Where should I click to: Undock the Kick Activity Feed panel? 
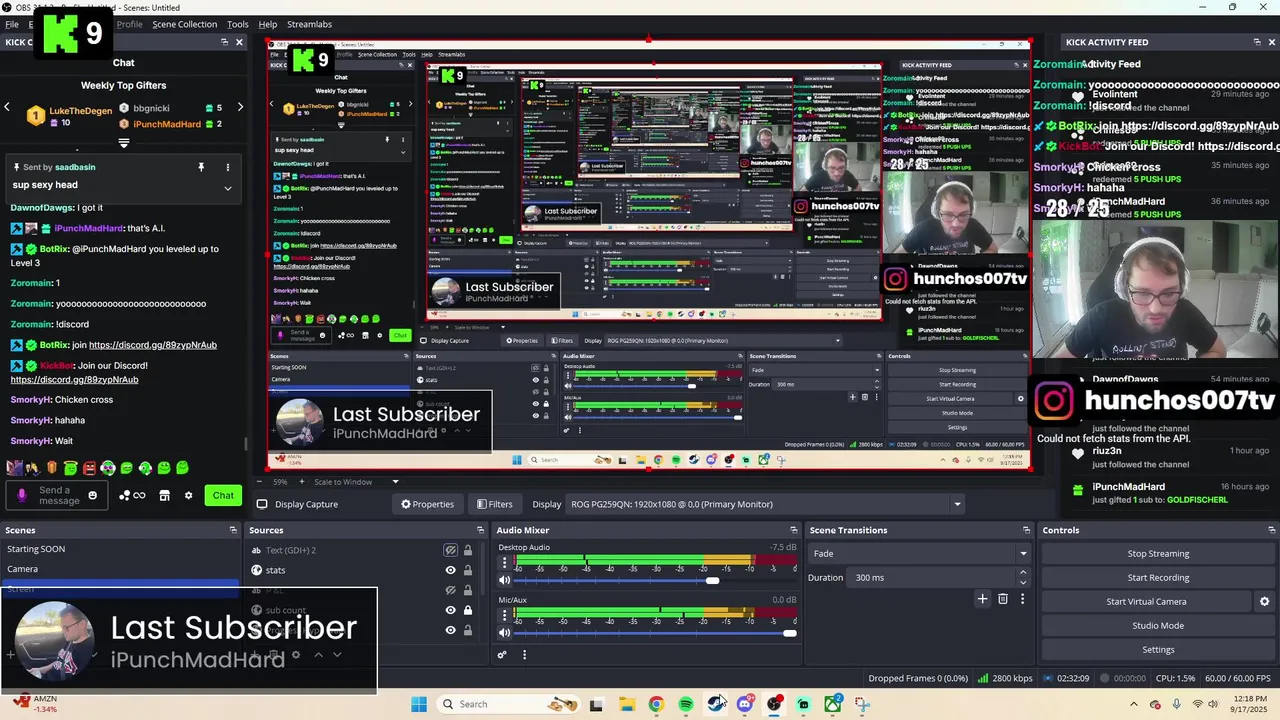point(1257,42)
